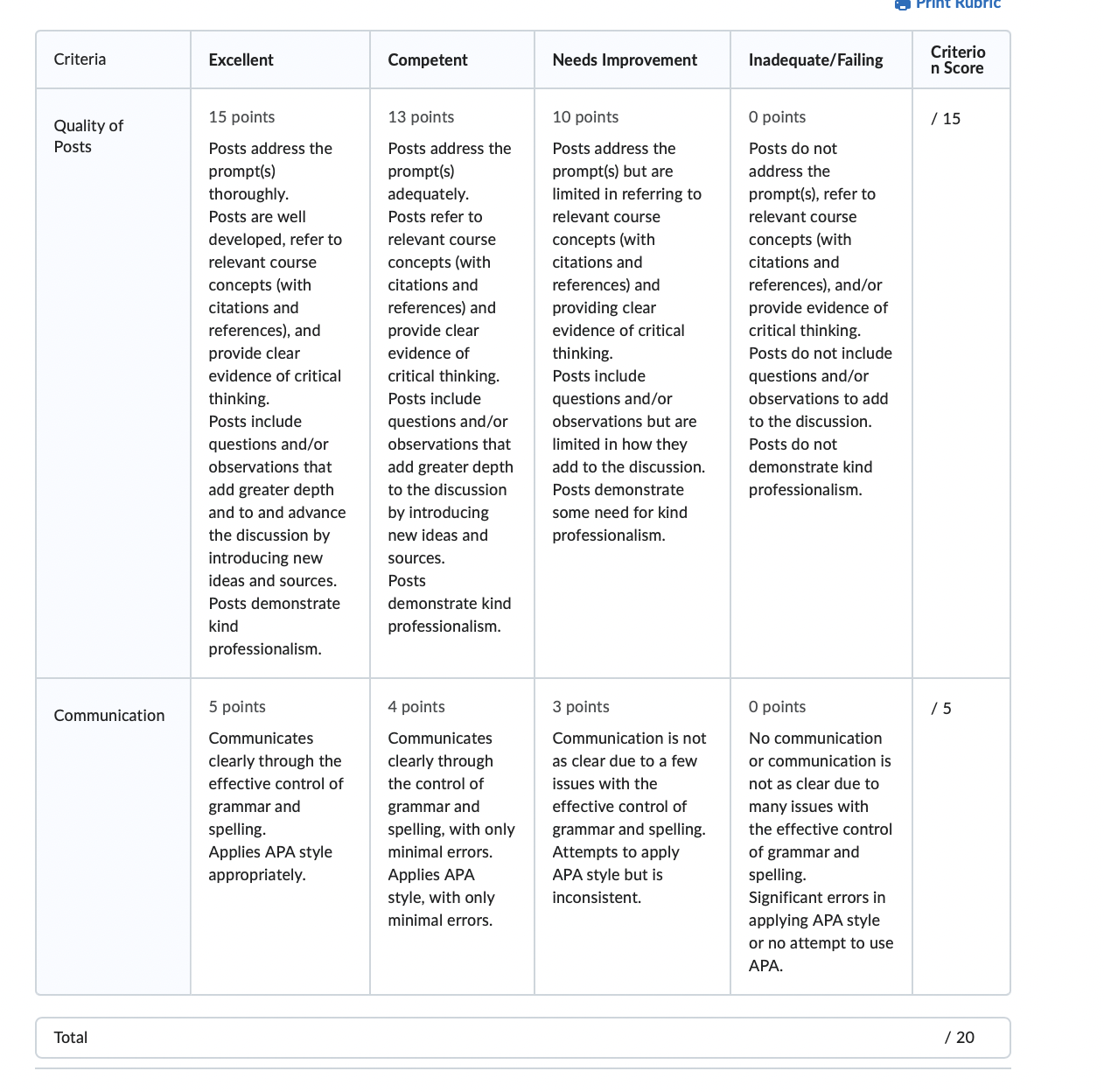The width and height of the screenshot is (1104, 1092).
Task: Click the Total score row showing / 20
Action: (523, 1037)
